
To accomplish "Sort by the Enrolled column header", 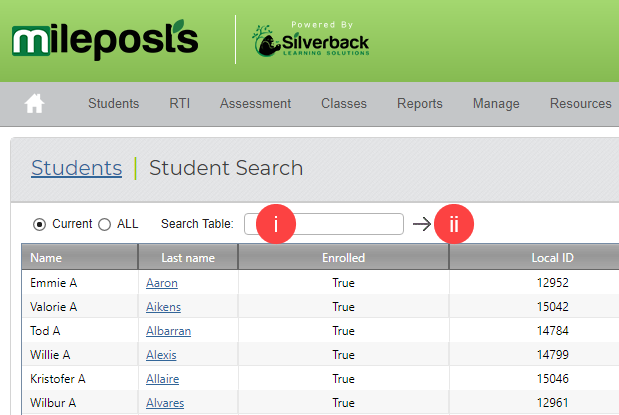I will click(x=343, y=257).
